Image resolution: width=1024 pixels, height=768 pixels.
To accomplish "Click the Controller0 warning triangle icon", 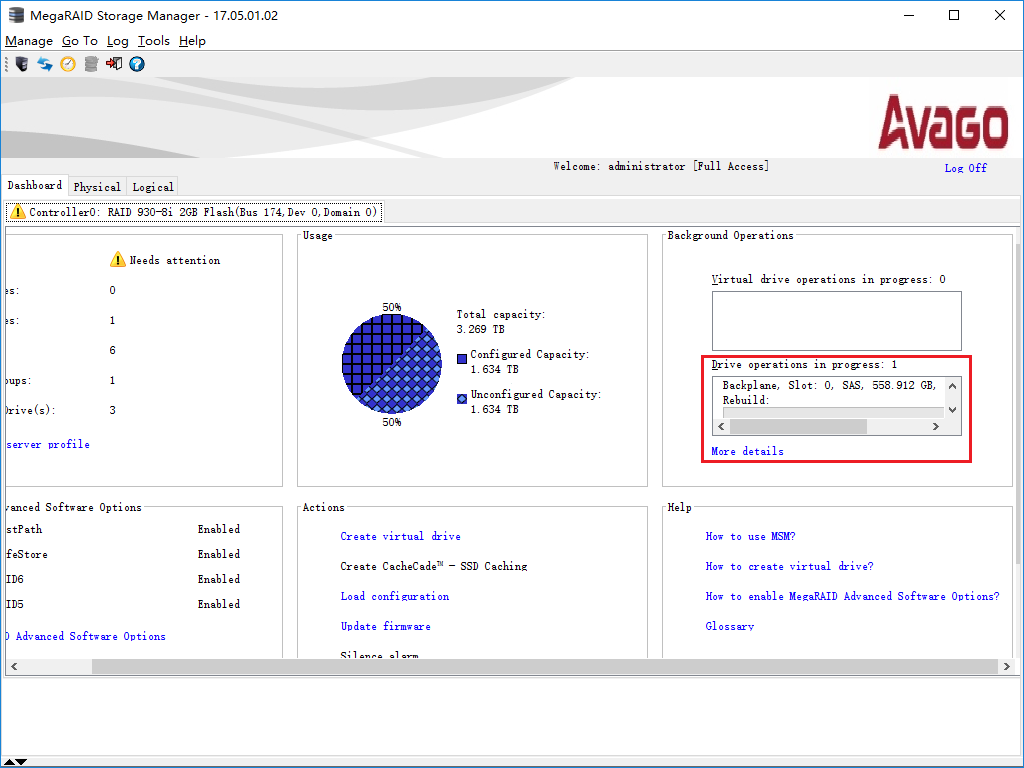I will 17,212.
